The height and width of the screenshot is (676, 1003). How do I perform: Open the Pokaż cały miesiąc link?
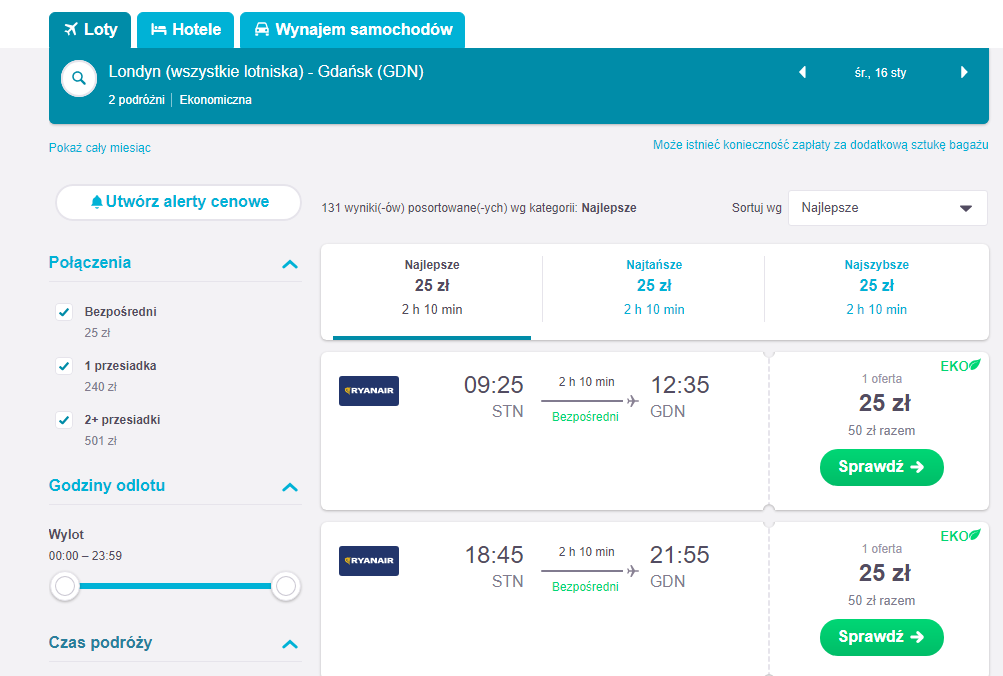pyautogui.click(x=100, y=148)
